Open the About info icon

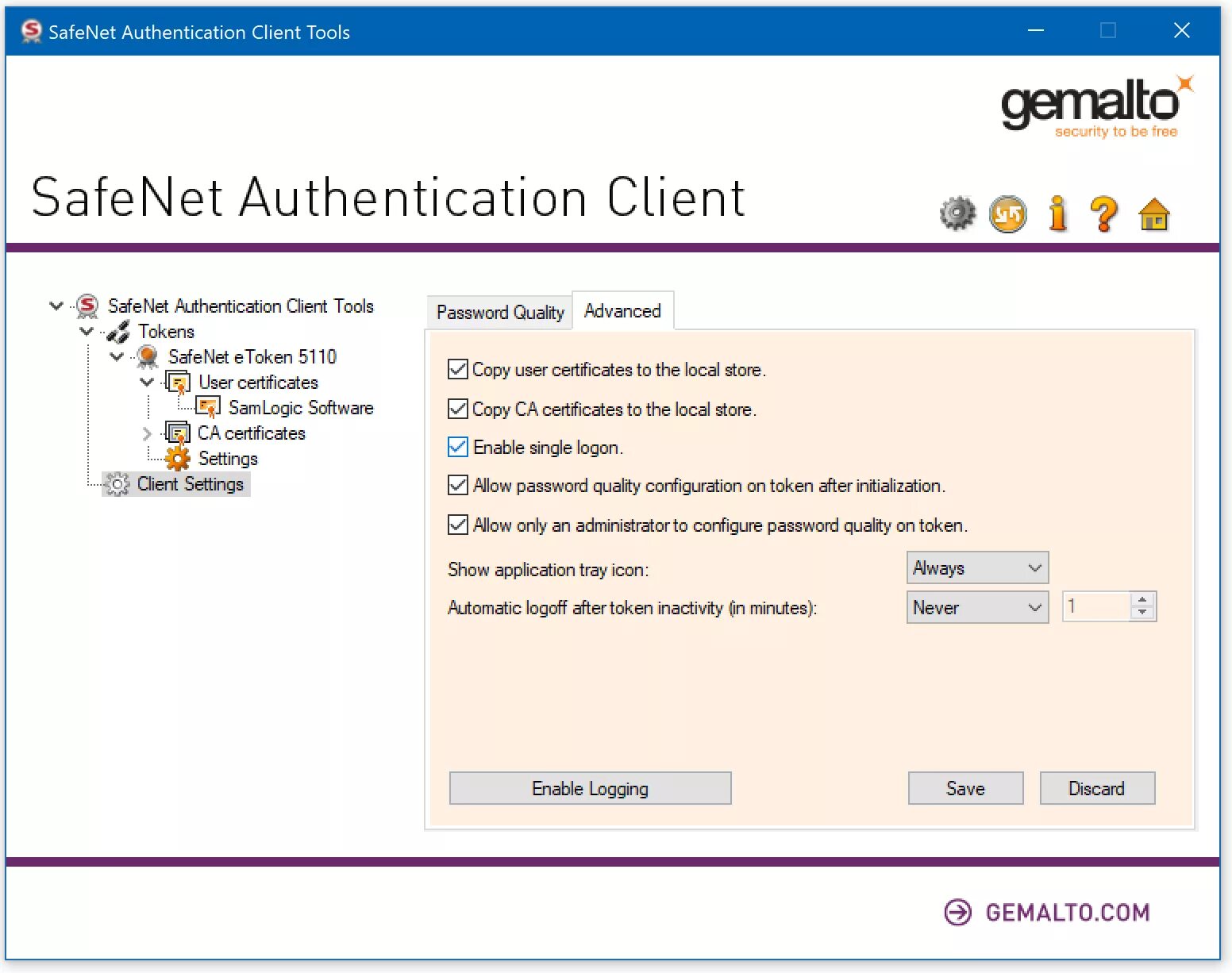1057,213
